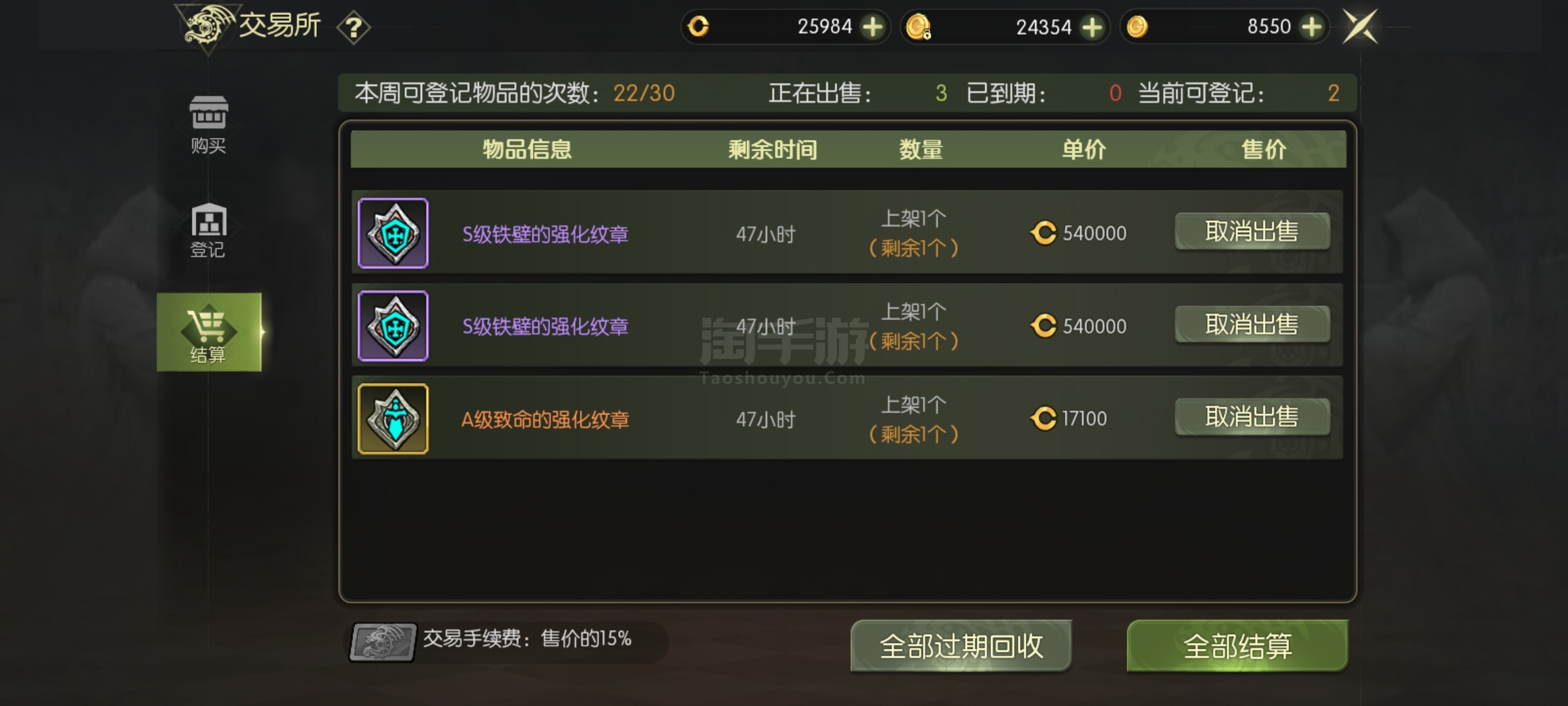Cancel sale of first S级铁壁 emblem
Image resolution: width=1568 pixels, height=706 pixels.
point(1252,231)
